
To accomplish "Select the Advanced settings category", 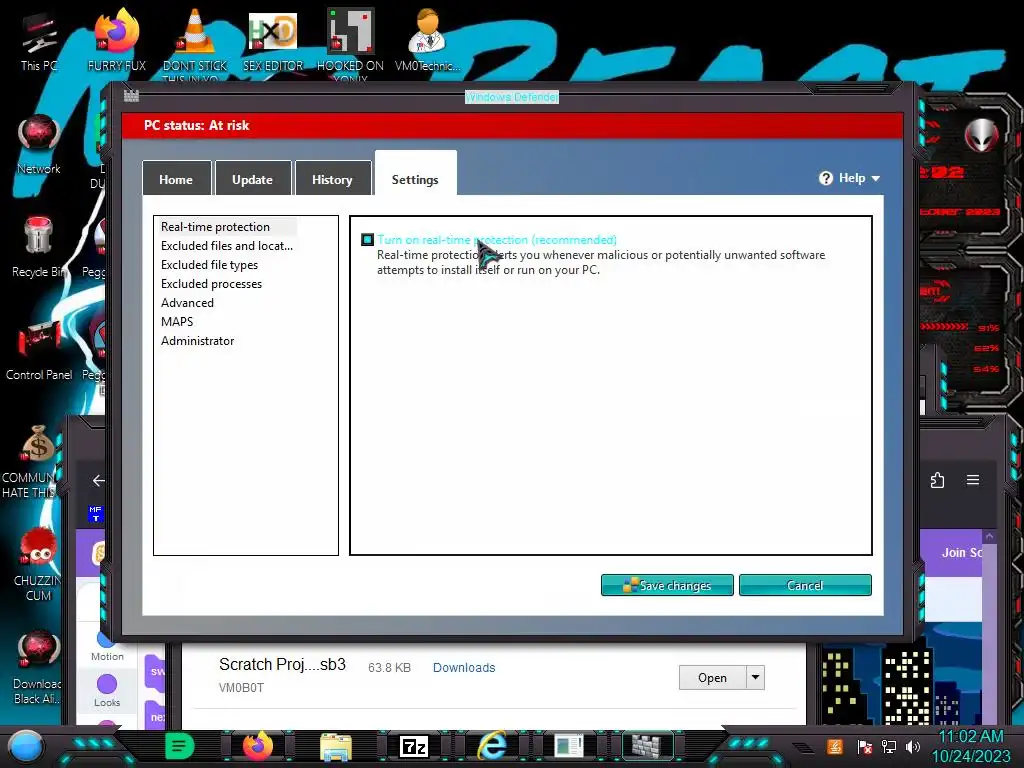I will point(187,302).
